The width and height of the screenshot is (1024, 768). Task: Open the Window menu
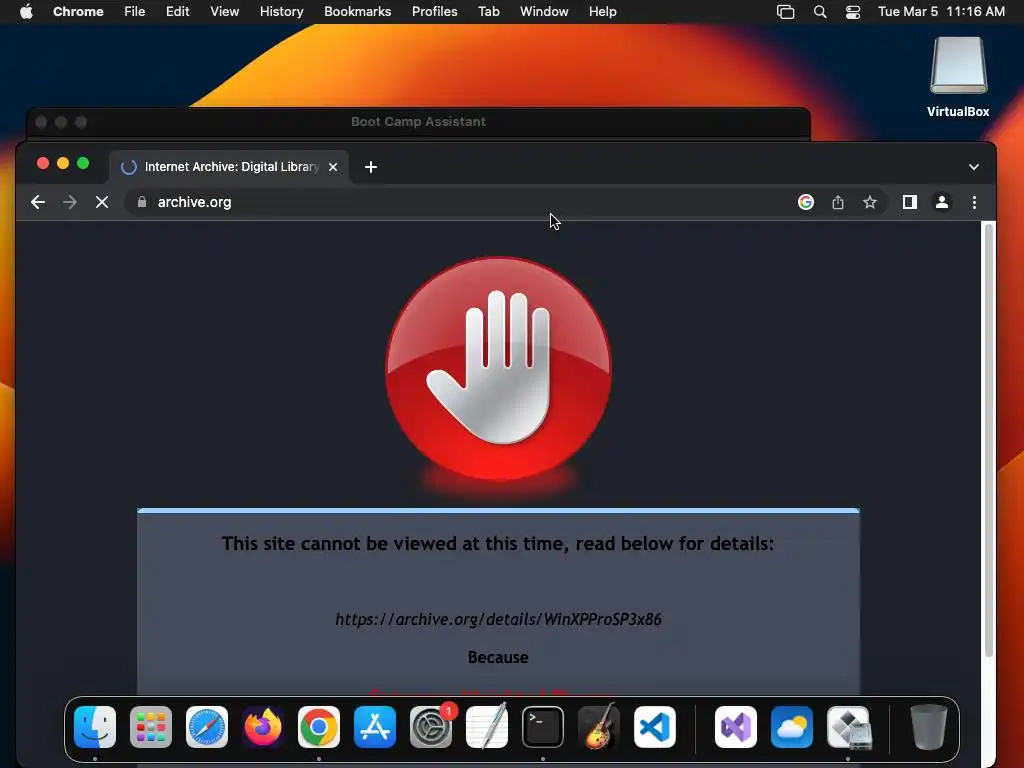point(544,12)
